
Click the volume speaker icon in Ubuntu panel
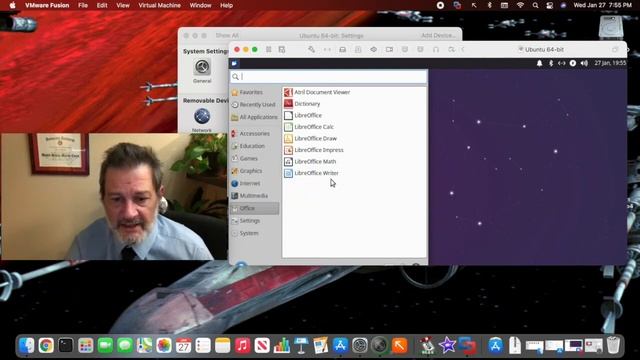pyautogui.click(x=584, y=63)
